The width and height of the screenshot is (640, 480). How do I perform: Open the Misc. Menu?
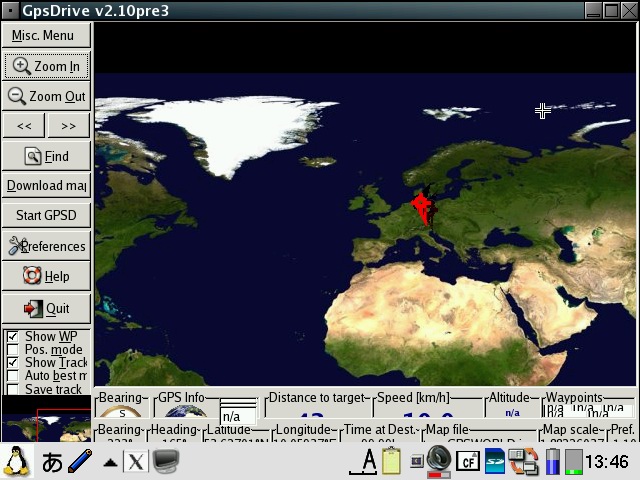coord(46,35)
